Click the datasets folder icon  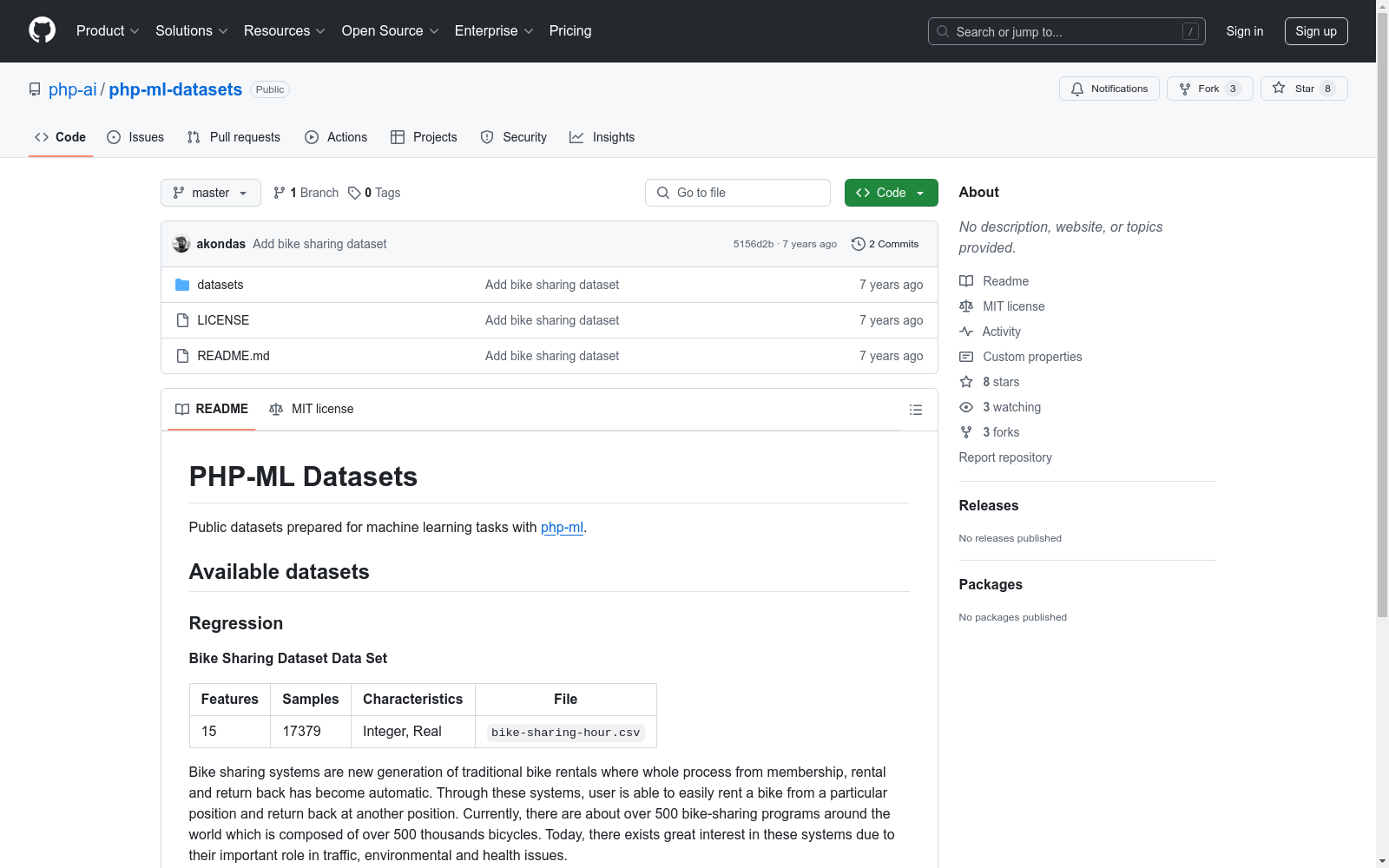pos(182,285)
